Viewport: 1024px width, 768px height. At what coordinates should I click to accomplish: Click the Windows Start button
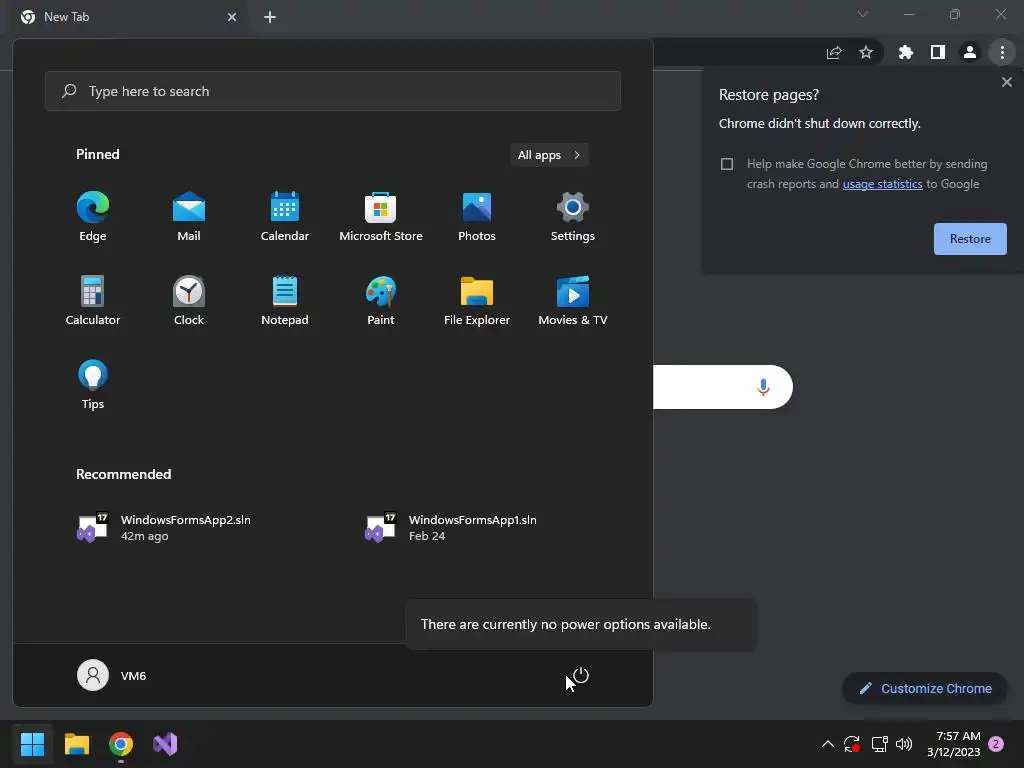(x=32, y=744)
